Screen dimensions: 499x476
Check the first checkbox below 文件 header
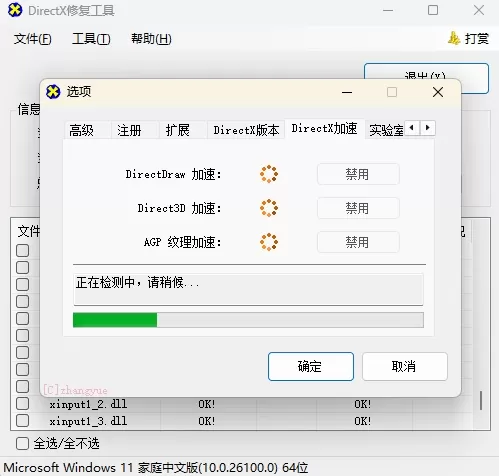[x=22, y=250]
